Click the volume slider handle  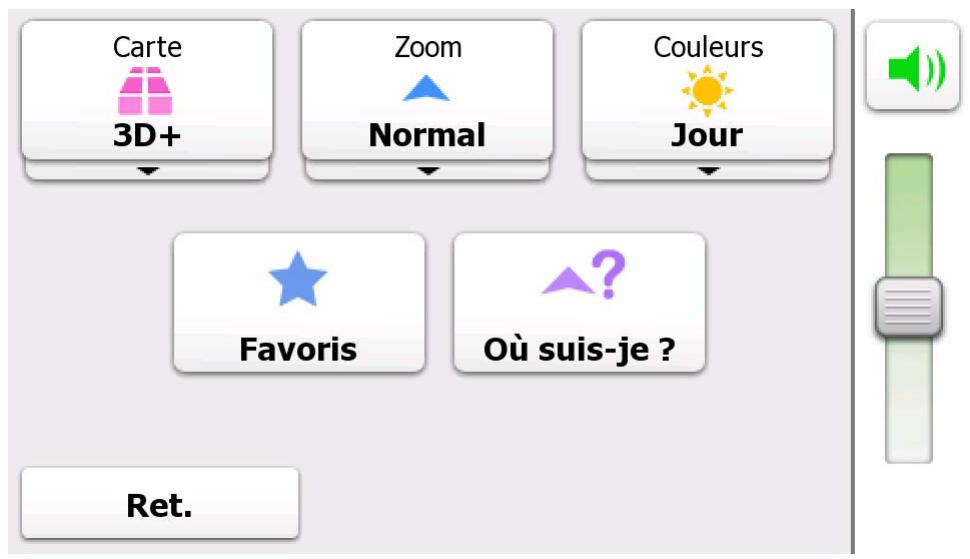(908, 307)
